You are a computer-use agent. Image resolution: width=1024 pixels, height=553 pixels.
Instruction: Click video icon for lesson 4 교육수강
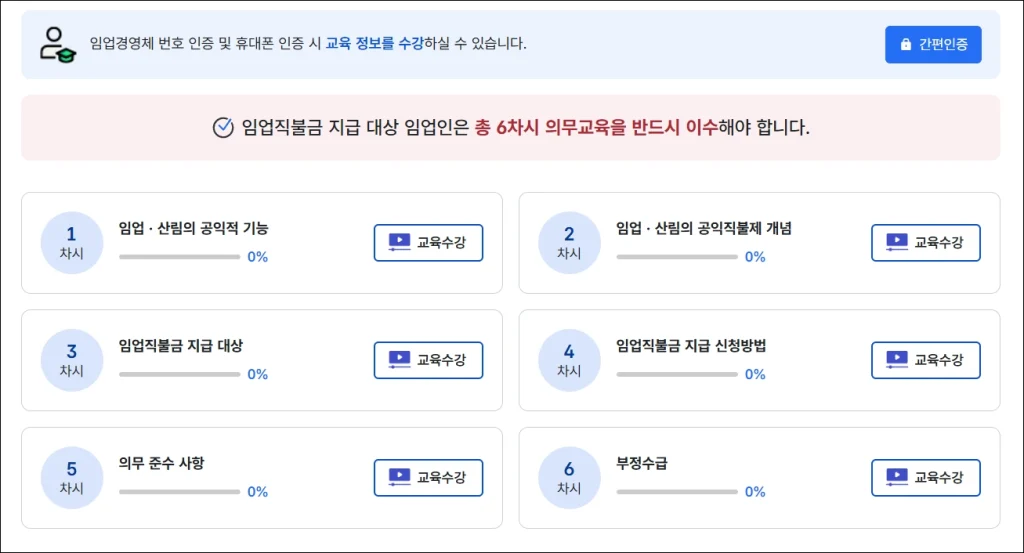pyautogui.click(x=896, y=360)
